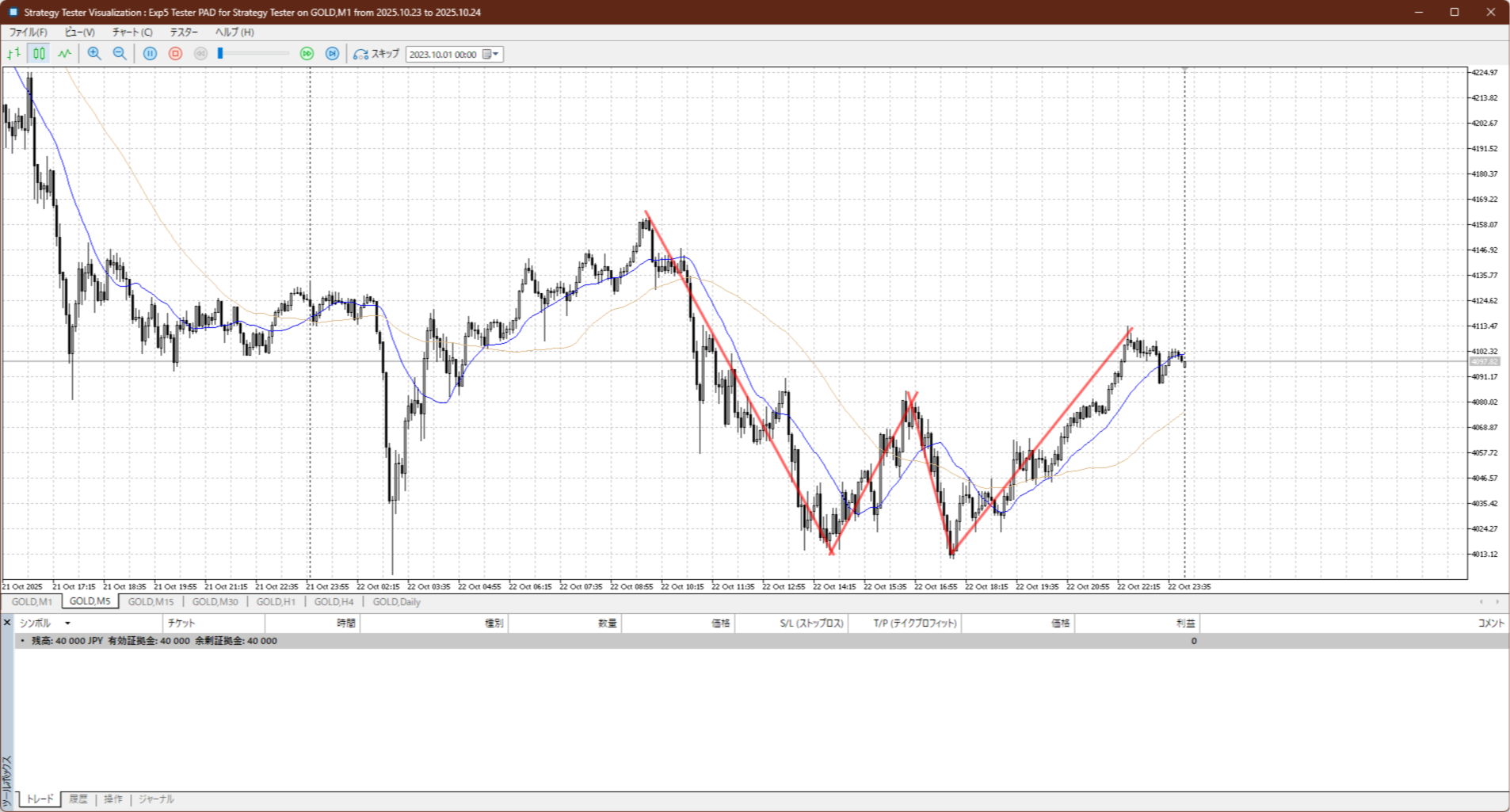This screenshot has height=812, width=1510.
Task: Pause the strategy tester visualization
Action: [150, 54]
